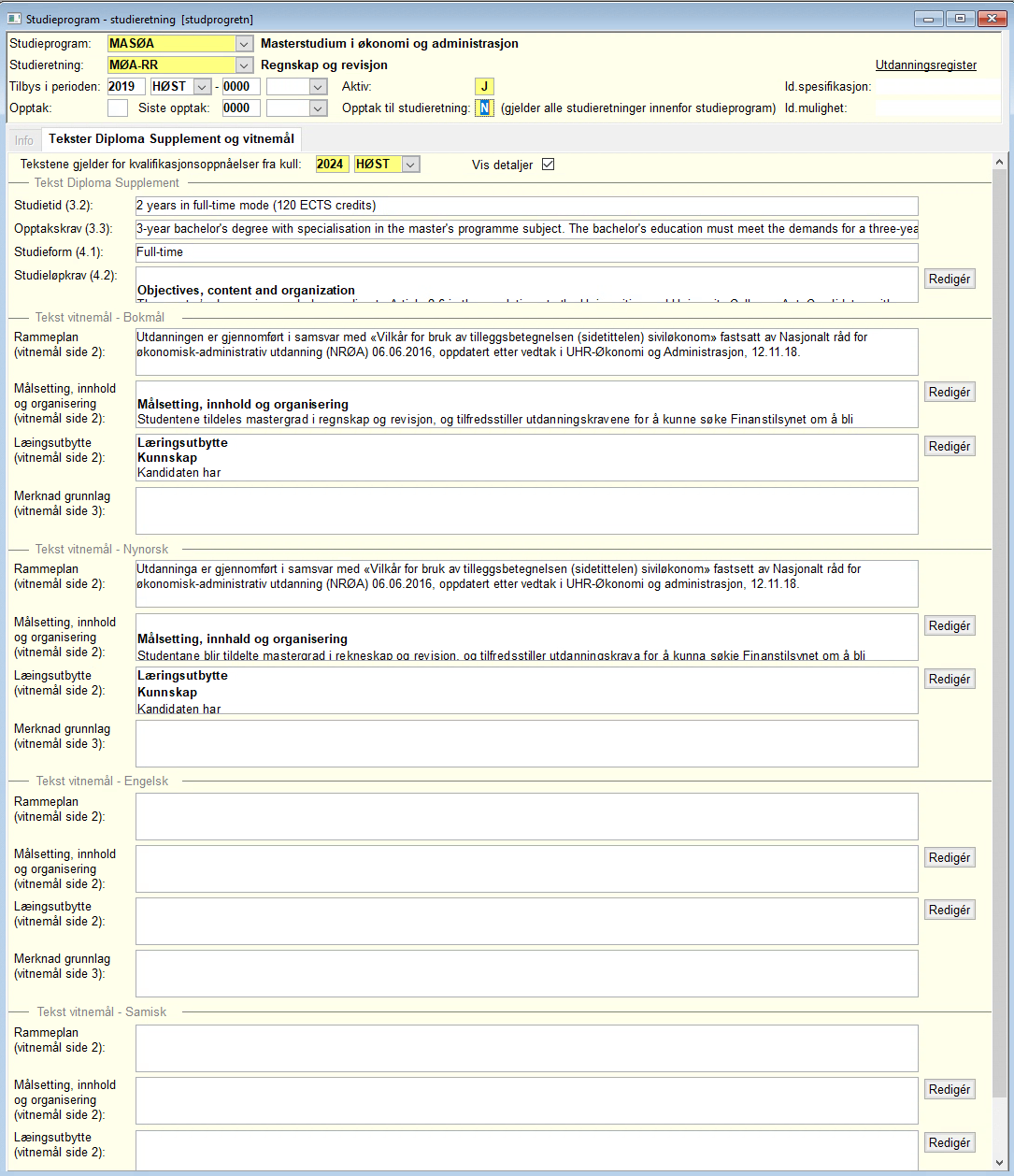
Task: Click the end year 0000 field in Tilbys i perioden
Action: (x=241, y=87)
